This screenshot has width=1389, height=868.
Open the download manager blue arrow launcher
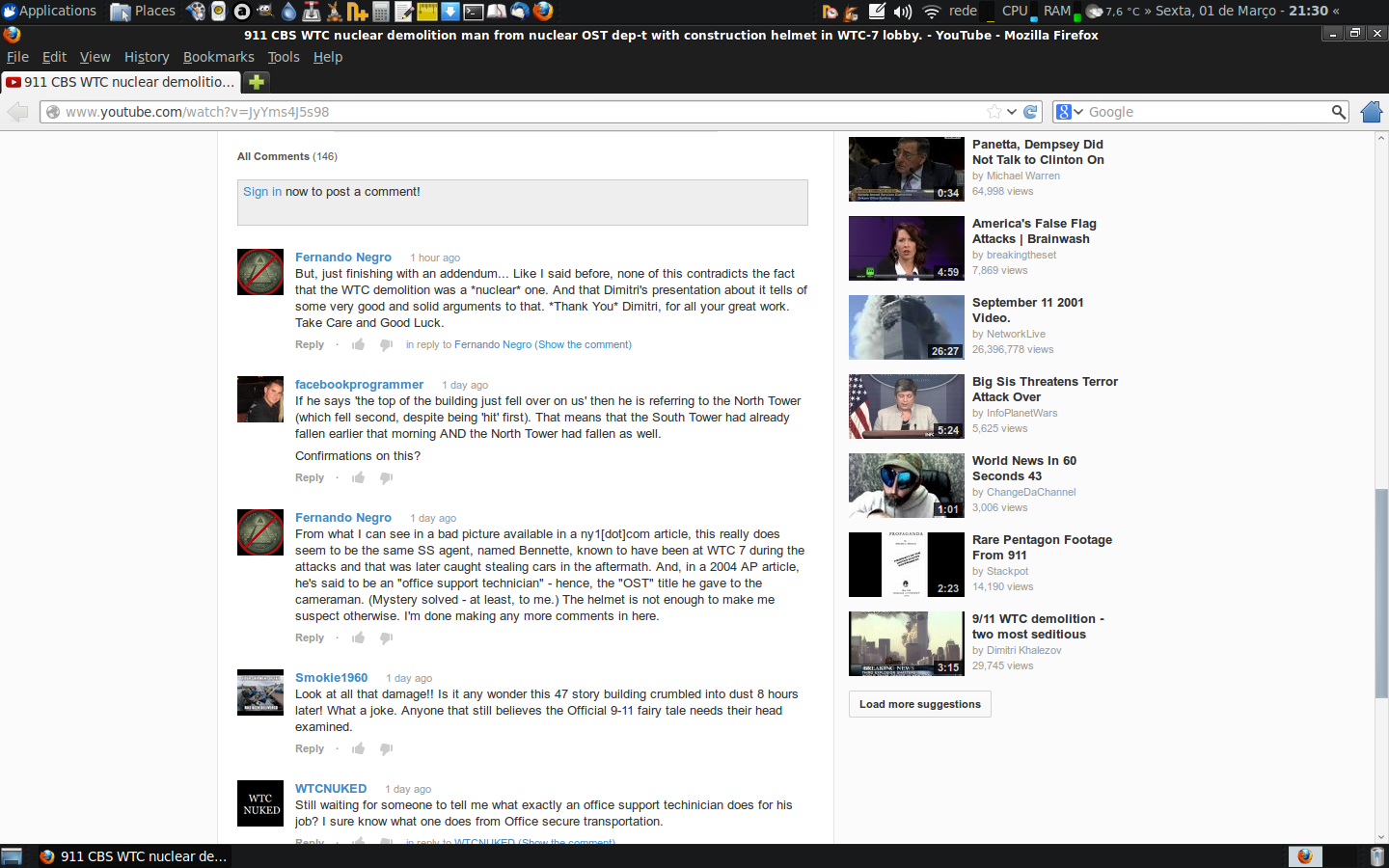tap(450, 12)
